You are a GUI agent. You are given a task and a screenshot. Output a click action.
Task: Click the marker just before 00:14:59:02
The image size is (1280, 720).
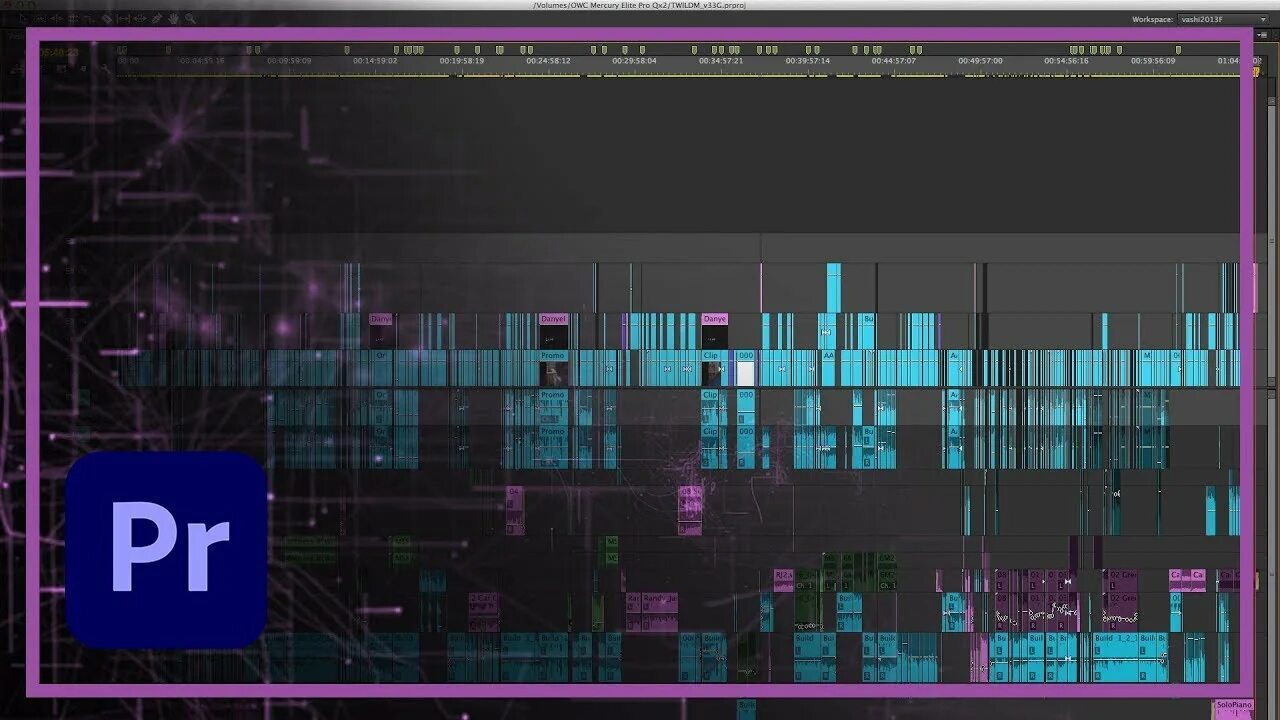pyautogui.click(x=347, y=49)
